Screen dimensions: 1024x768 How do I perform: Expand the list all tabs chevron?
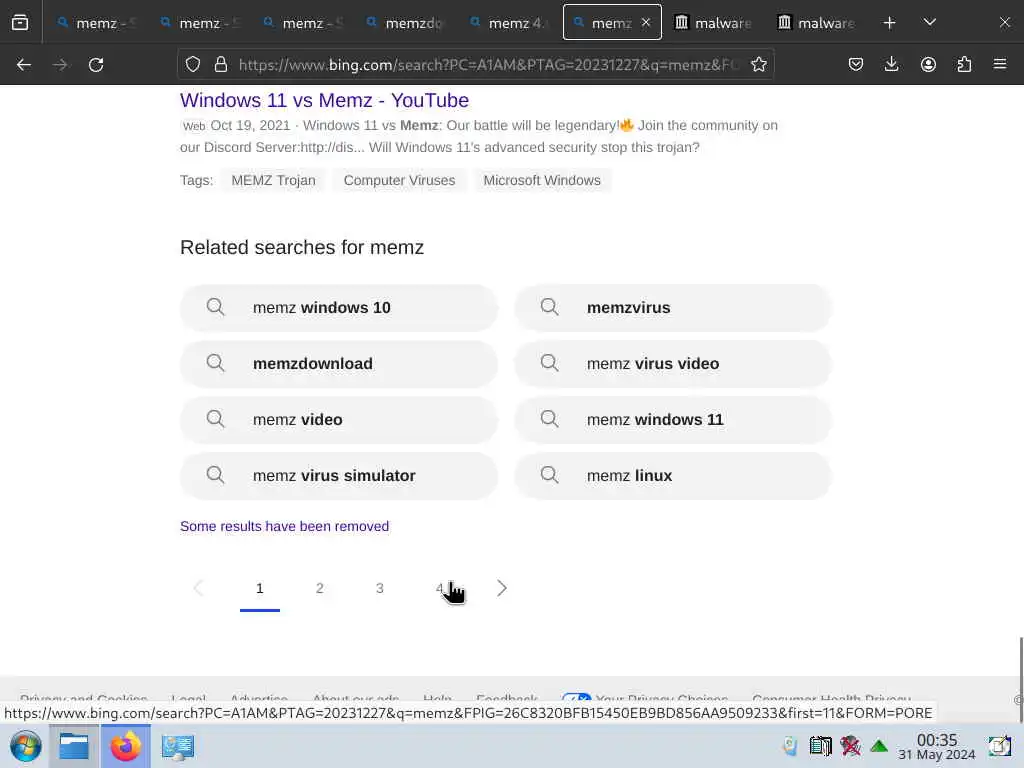point(930,23)
